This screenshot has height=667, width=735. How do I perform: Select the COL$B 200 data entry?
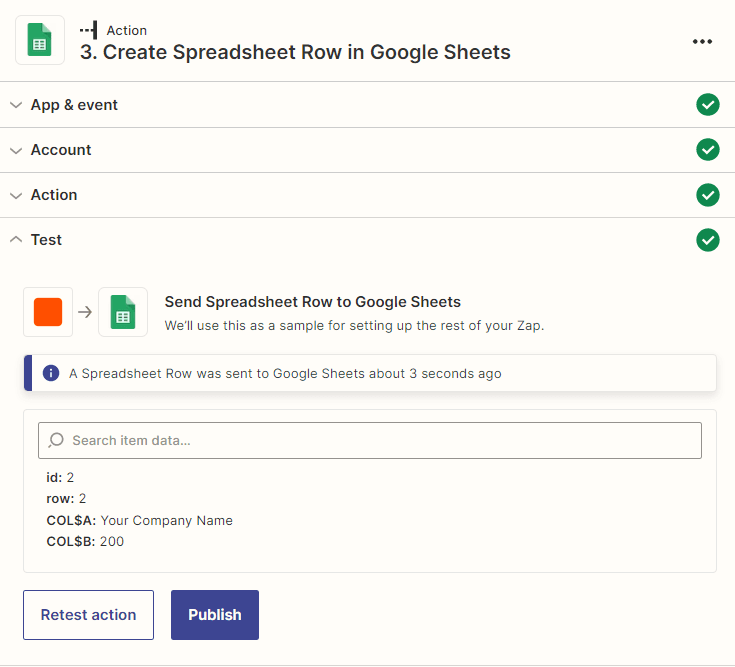point(85,541)
